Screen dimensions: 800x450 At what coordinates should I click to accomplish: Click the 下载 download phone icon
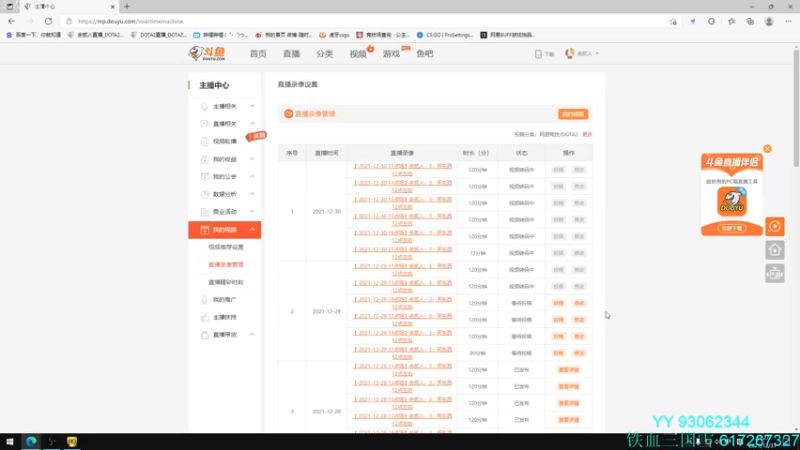coord(538,54)
